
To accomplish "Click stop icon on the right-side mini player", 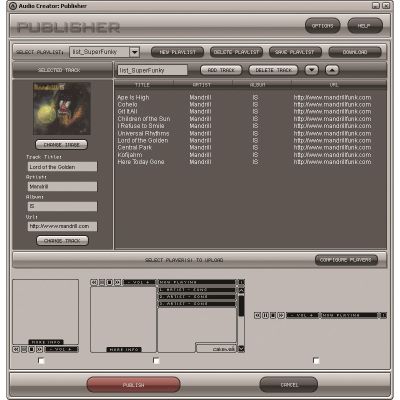I will (273, 315).
